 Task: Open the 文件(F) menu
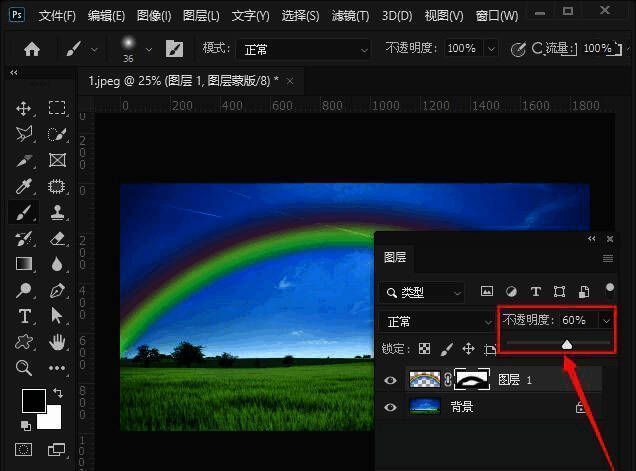tap(57, 16)
